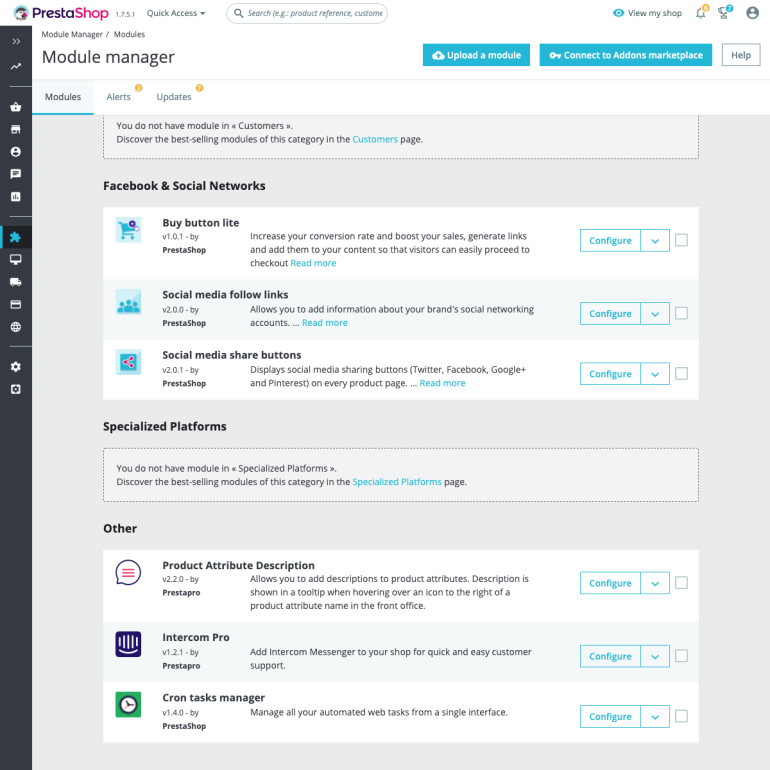Open the Customers category page link
The width and height of the screenshot is (770, 770).
[375, 139]
